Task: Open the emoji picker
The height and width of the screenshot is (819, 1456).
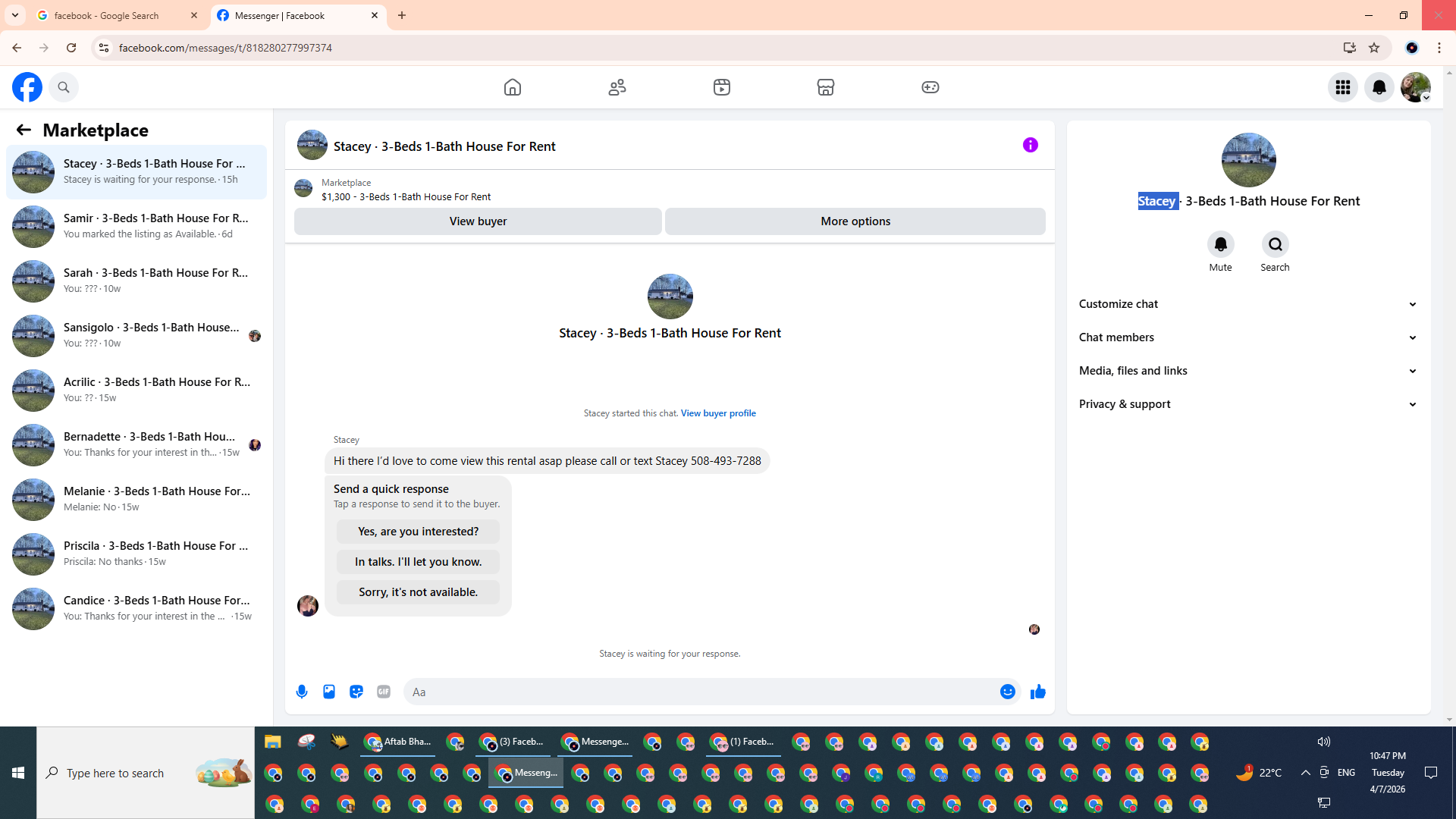Action: coord(1007,692)
